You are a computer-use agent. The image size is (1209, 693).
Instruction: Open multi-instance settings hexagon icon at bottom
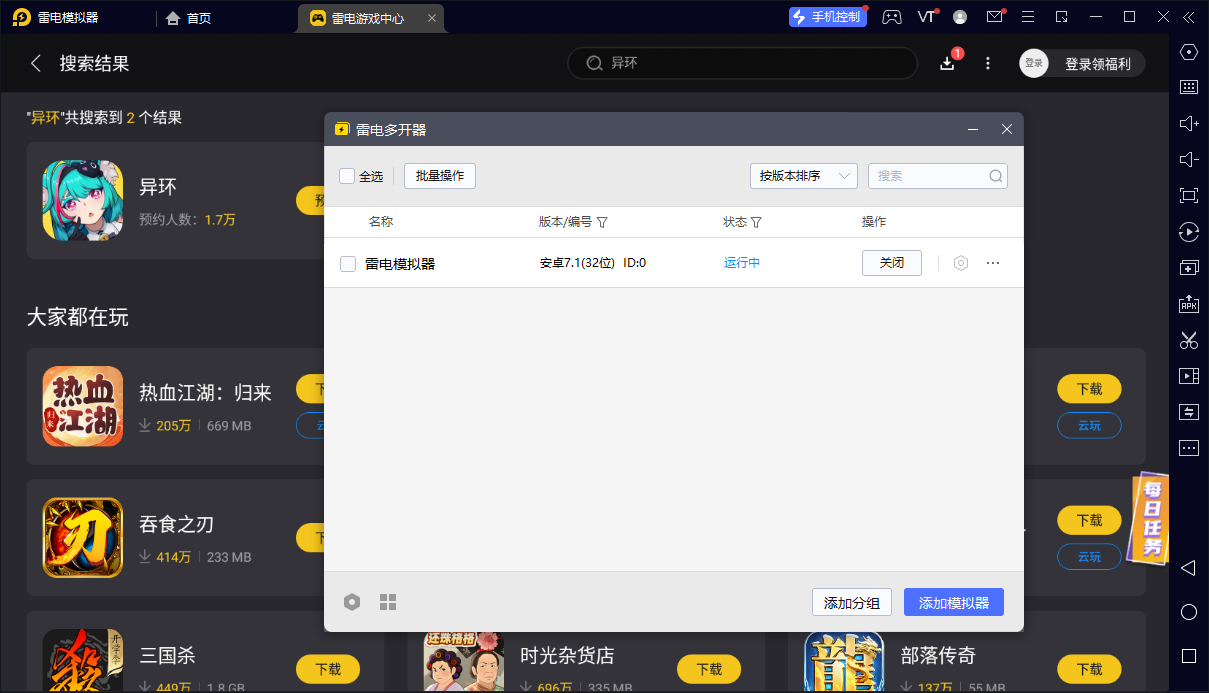pos(352,602)
